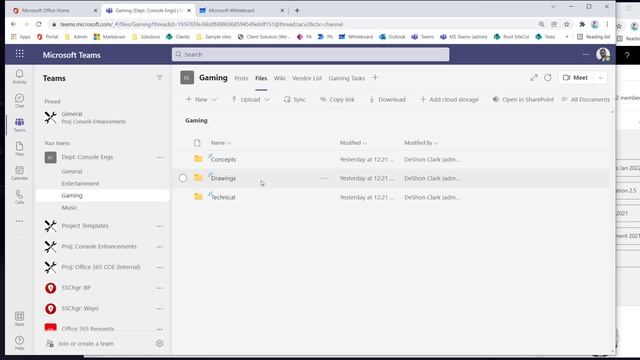
Task: Switch to the Wiki tab
Action: click(280, 78)
